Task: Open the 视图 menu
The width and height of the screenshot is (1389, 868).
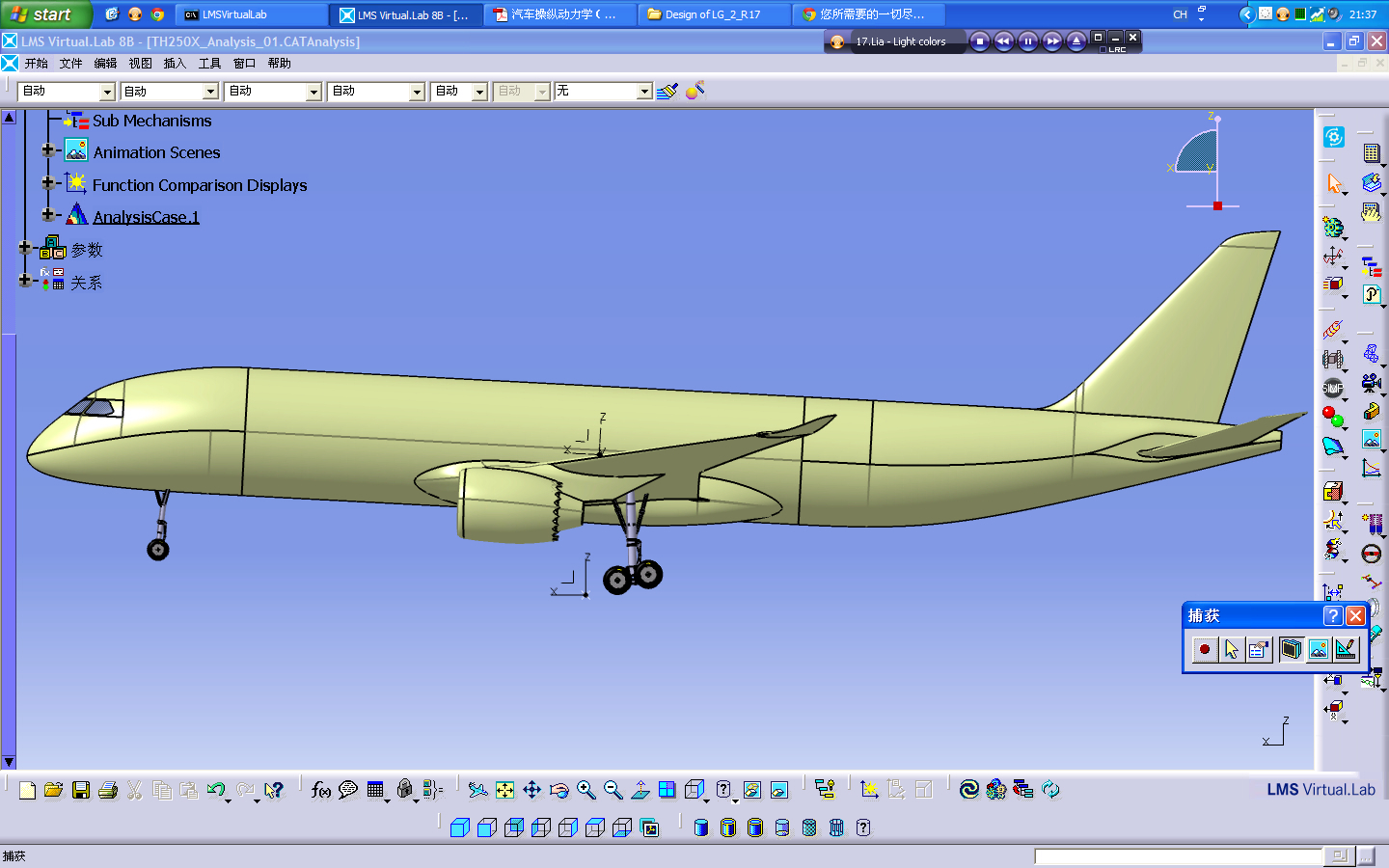Action: click(141, 64)
